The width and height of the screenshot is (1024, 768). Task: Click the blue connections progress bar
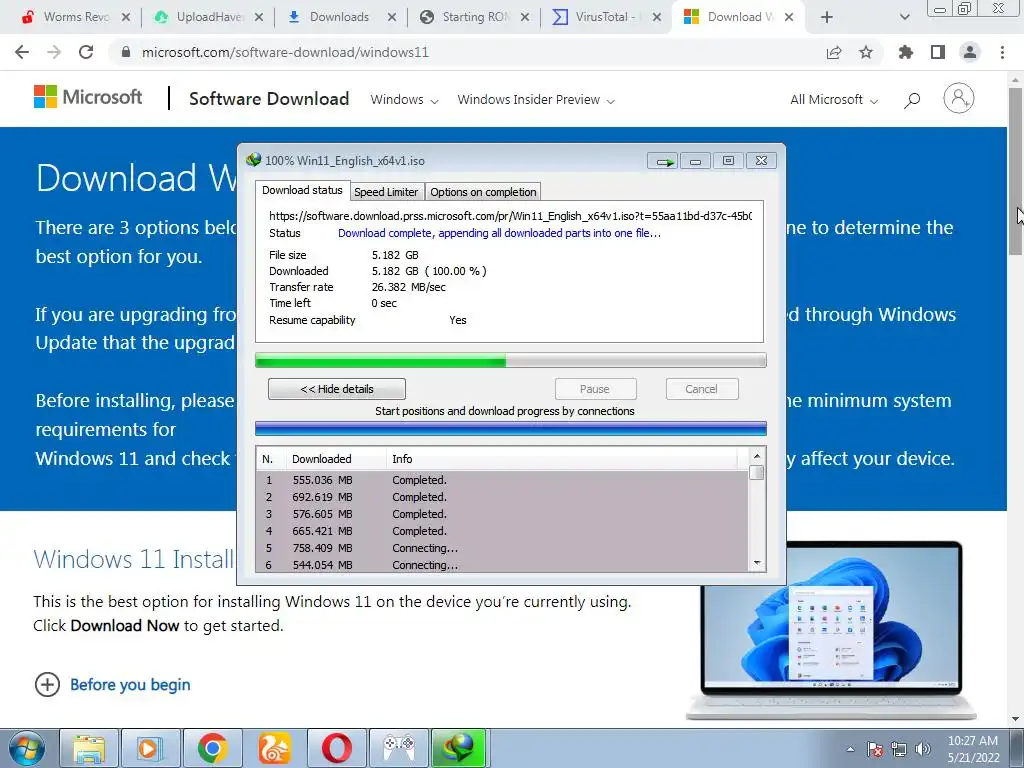point(511,428)
